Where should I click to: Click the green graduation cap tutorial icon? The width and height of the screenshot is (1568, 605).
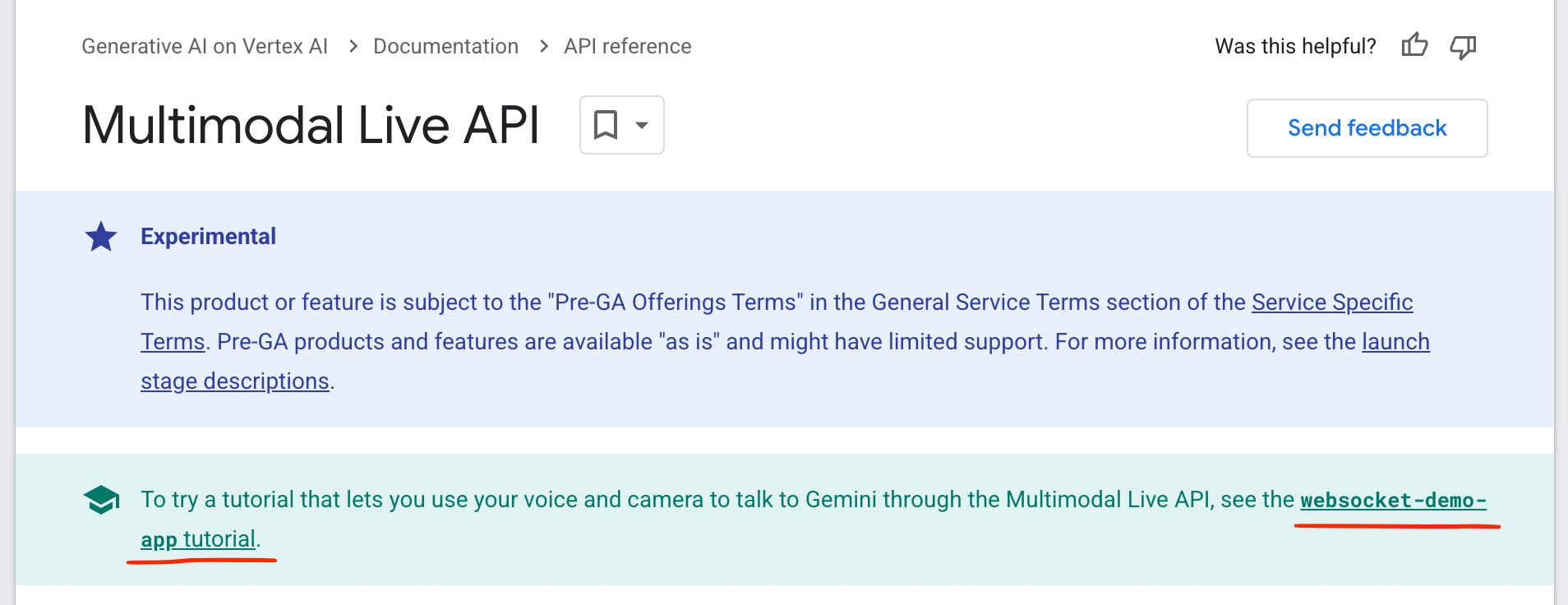click(x=101, y=498)
